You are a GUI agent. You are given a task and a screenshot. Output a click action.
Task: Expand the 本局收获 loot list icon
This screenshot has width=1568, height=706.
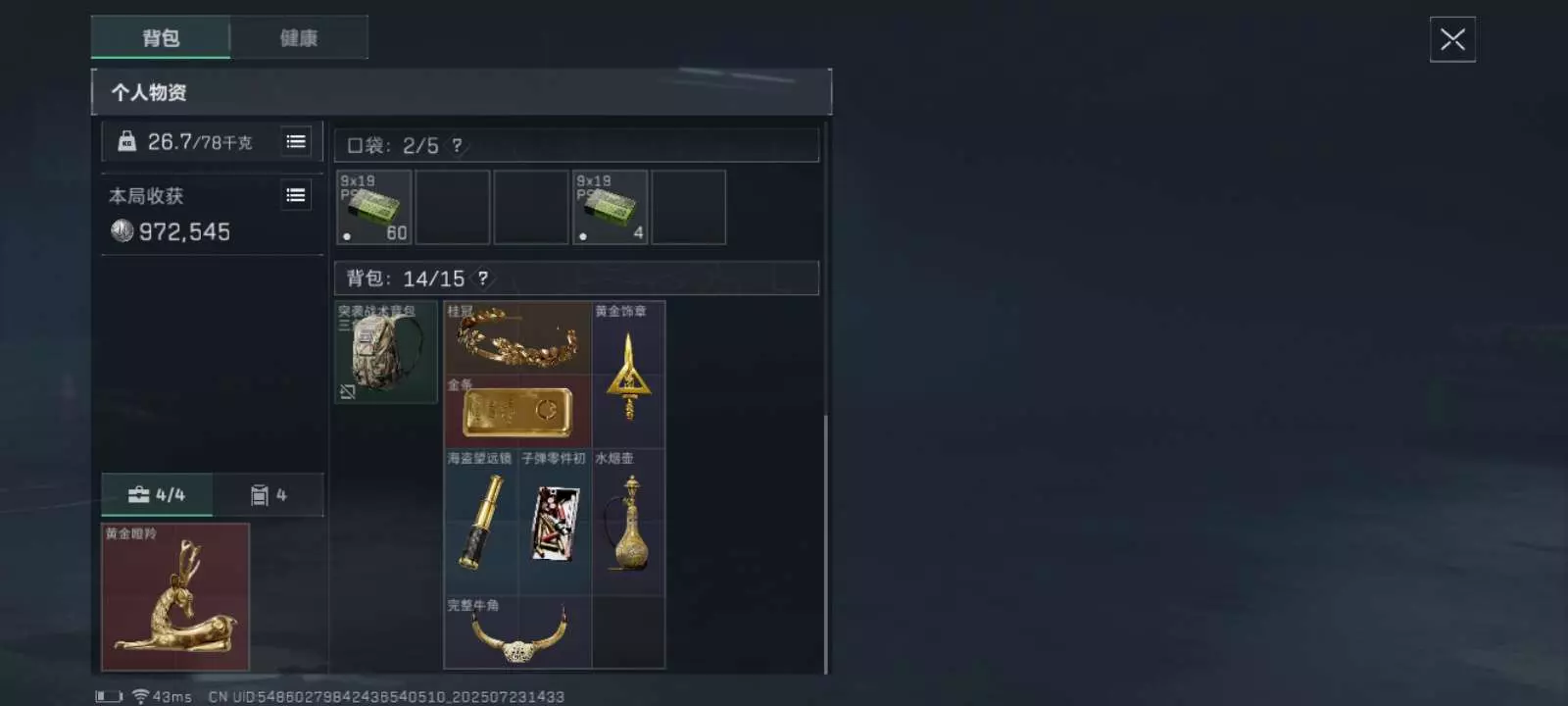click(296, 195)
